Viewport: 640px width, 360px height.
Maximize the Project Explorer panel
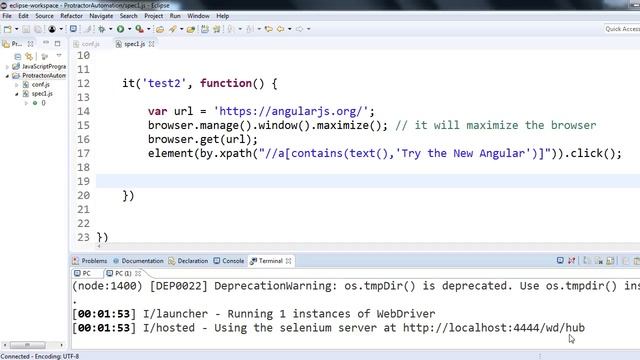click(58, 43)
